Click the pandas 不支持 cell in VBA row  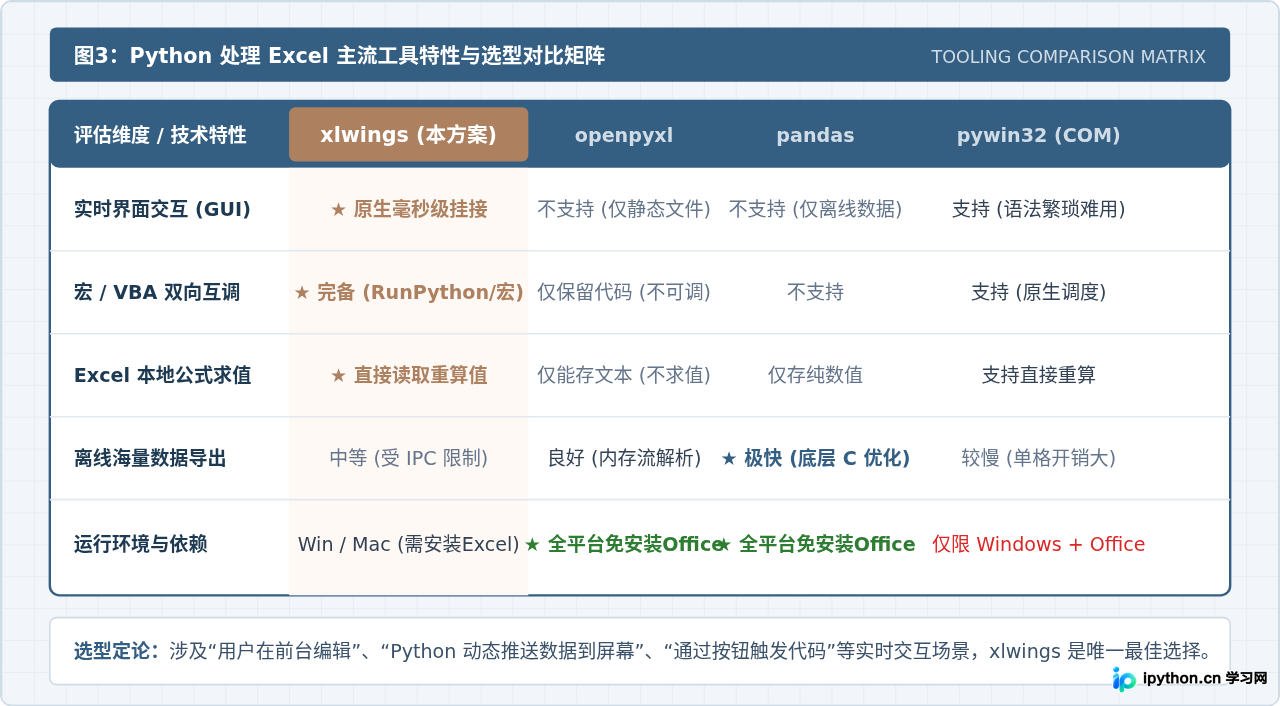tap(815, 292)
